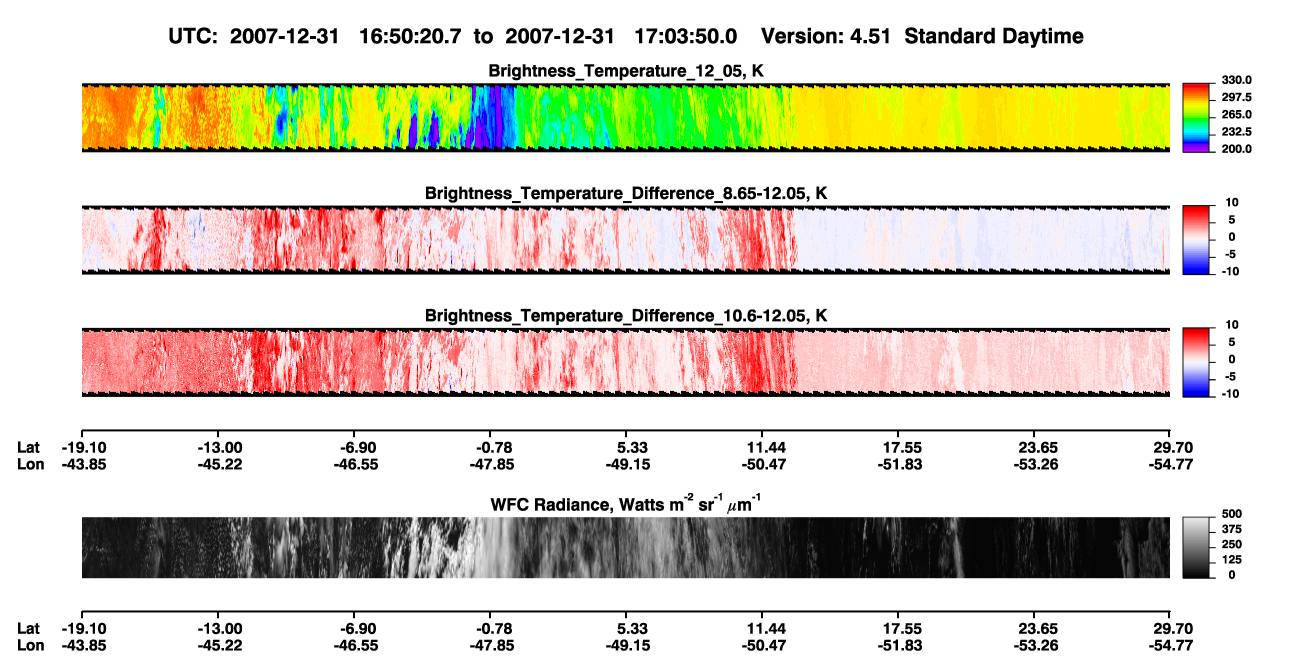The image size is (1300, 667).
Task: Click the 'Brightness_Temperature_Difference_10.6-12.05, K' title
Action: [626, 315]
